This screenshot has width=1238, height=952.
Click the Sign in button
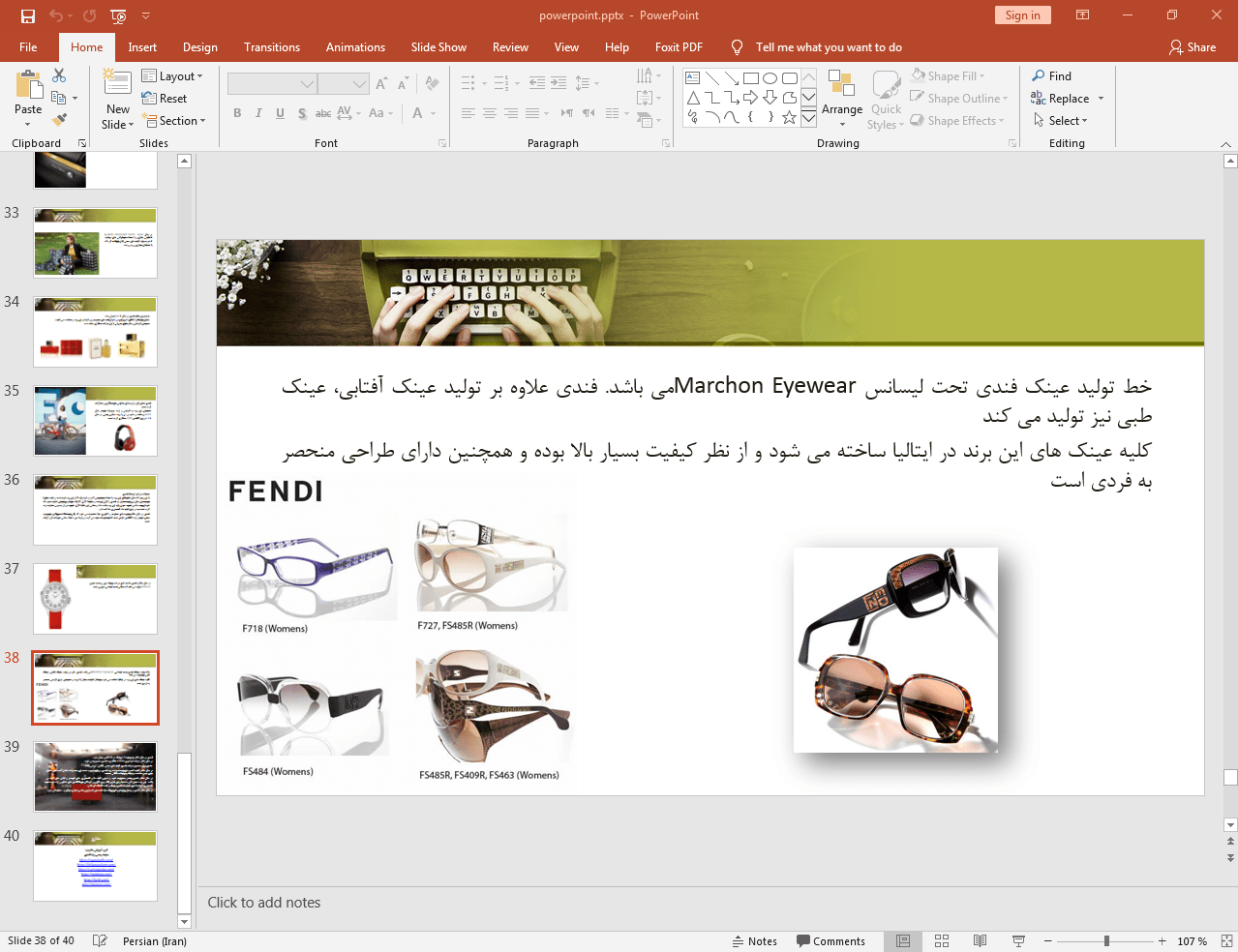[1022, 15]
